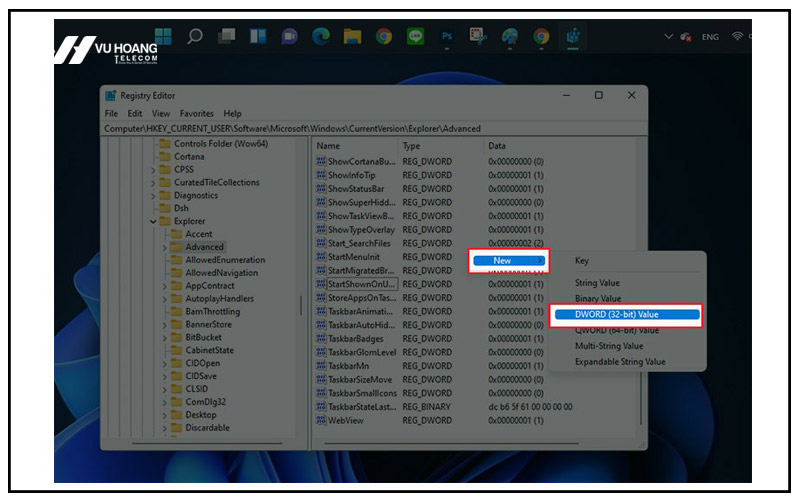Collapse the Explorer tree key
Viewport: 800px width, 500px height.
pos(153,221)
